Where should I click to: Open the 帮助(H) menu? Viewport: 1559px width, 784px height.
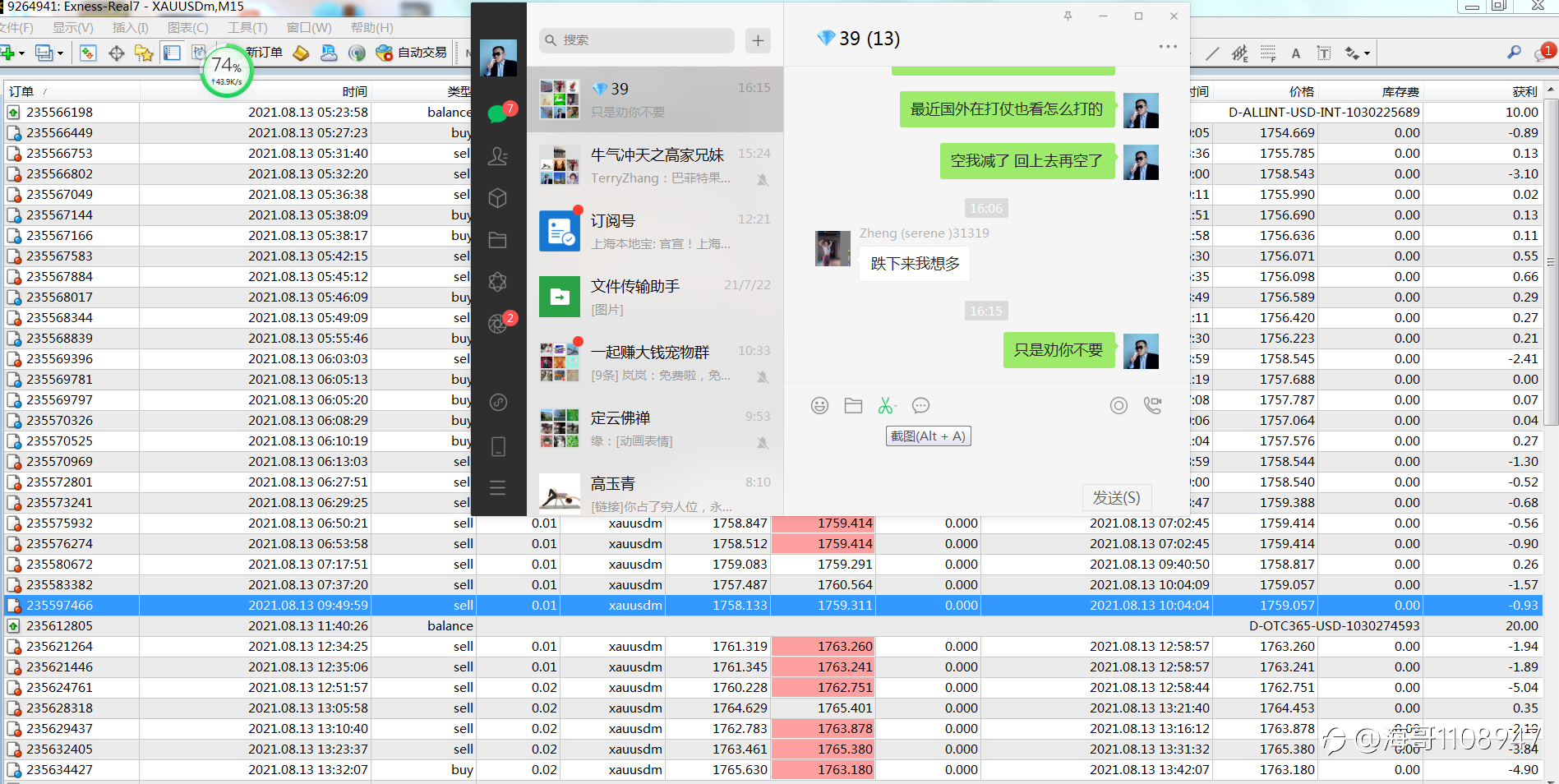(371, 27)
